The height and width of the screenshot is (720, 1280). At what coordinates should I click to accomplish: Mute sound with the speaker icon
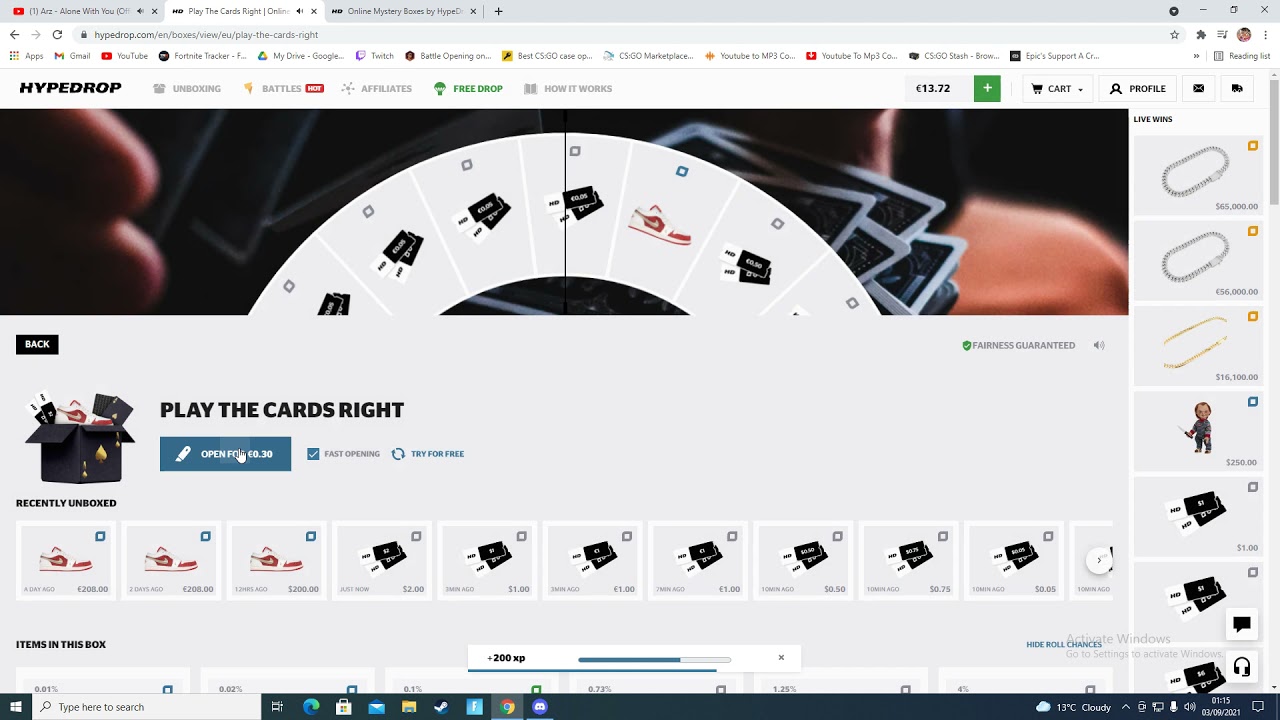(1099, 345)
